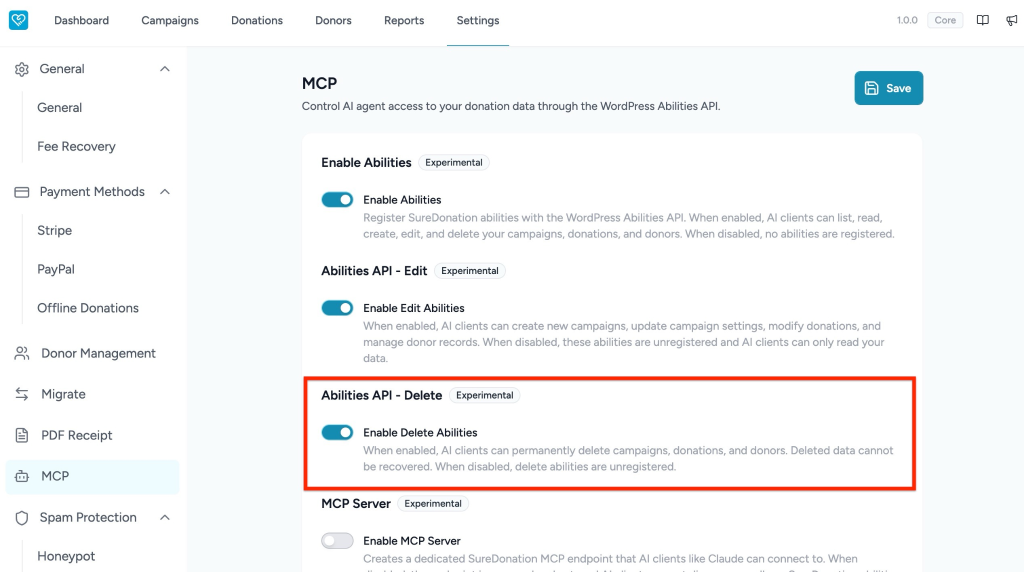Open PDF Receipt settings
The width and height of the screenshot is (1024, 572).
click(92, 436)
